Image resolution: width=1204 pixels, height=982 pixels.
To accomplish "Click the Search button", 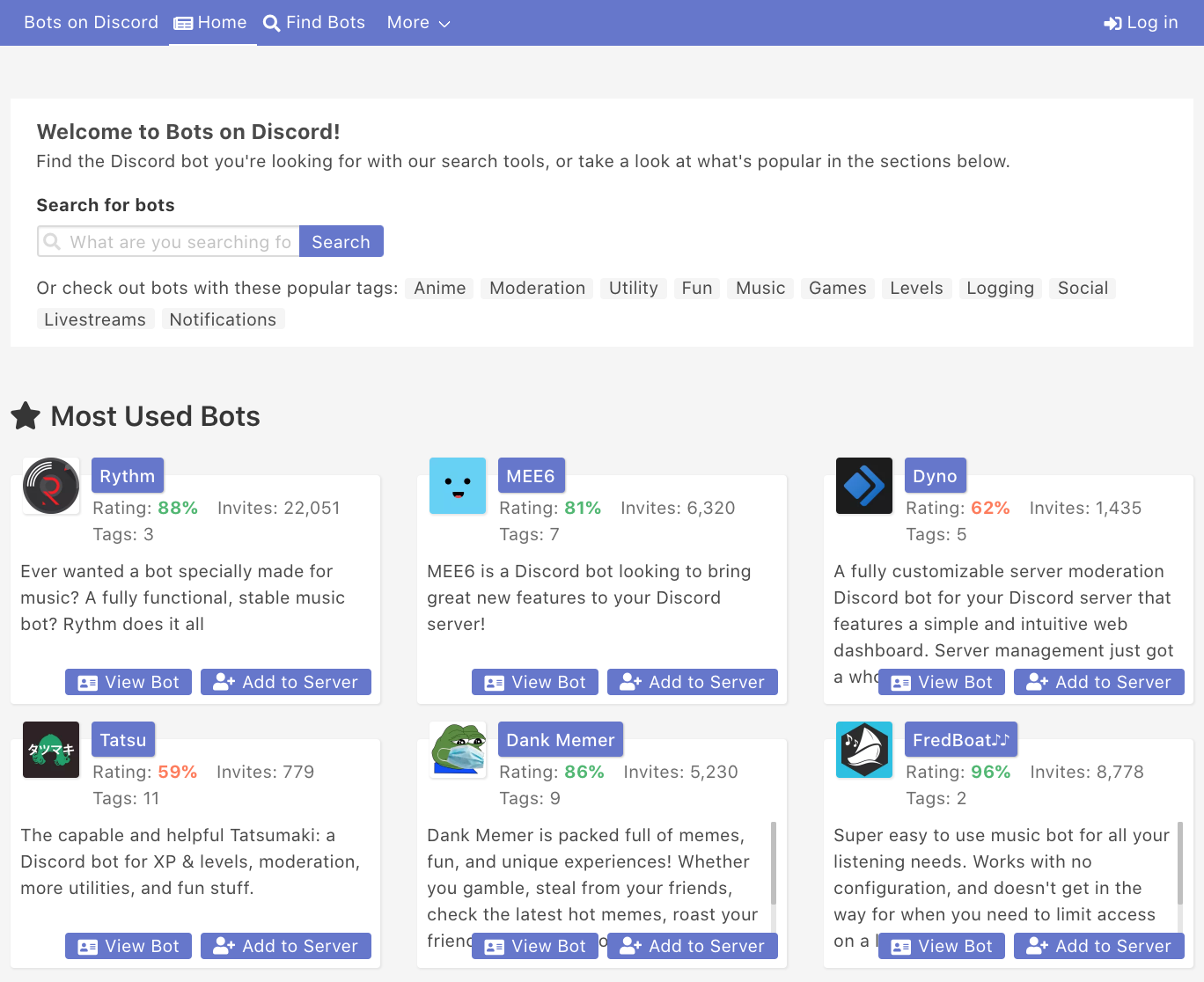I will pyautogui.click(x=341, y=242).
